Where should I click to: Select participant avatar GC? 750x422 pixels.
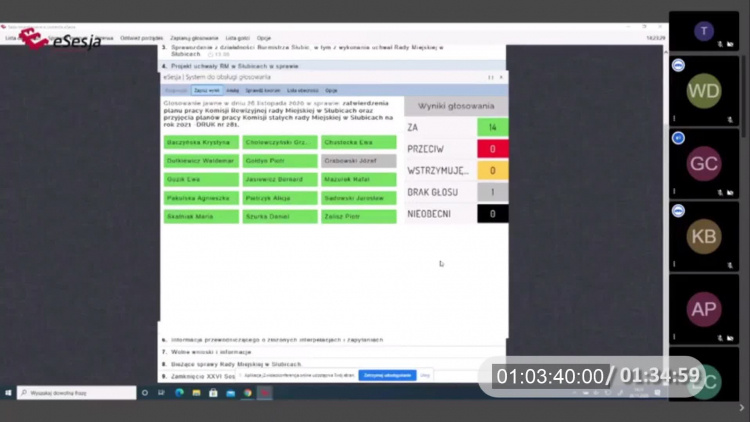704,164
